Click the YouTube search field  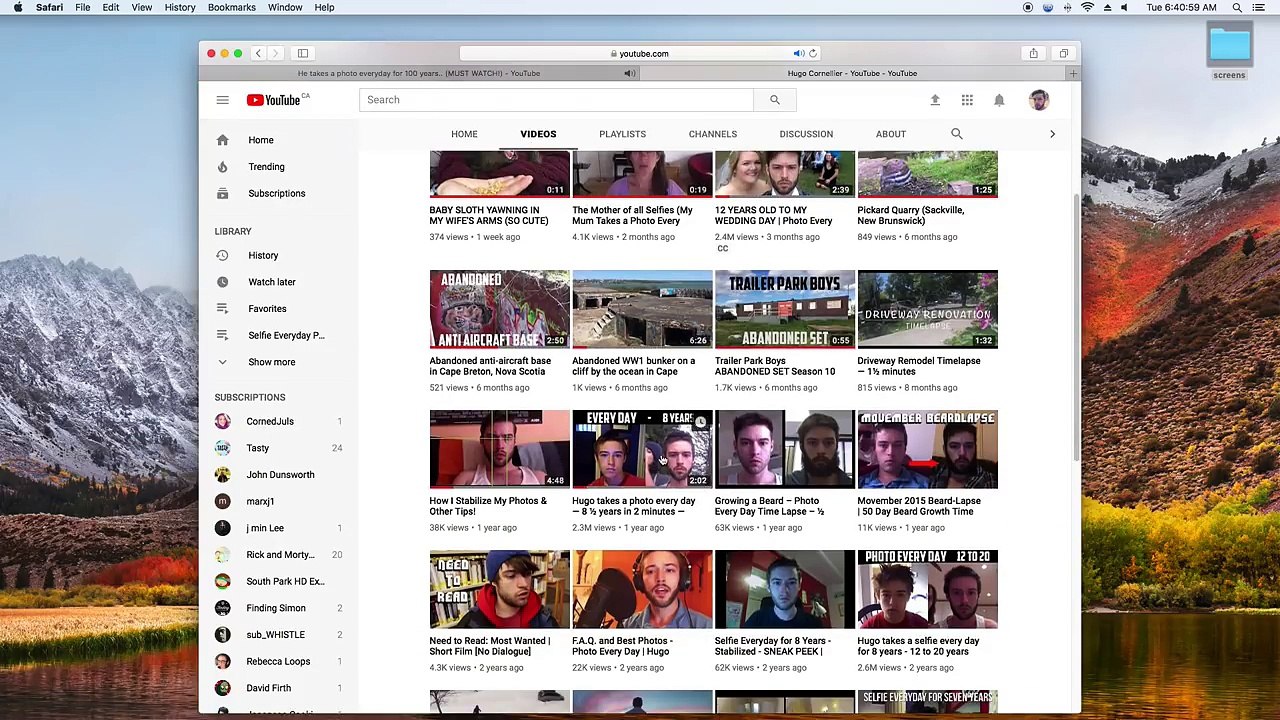[556, 100]
